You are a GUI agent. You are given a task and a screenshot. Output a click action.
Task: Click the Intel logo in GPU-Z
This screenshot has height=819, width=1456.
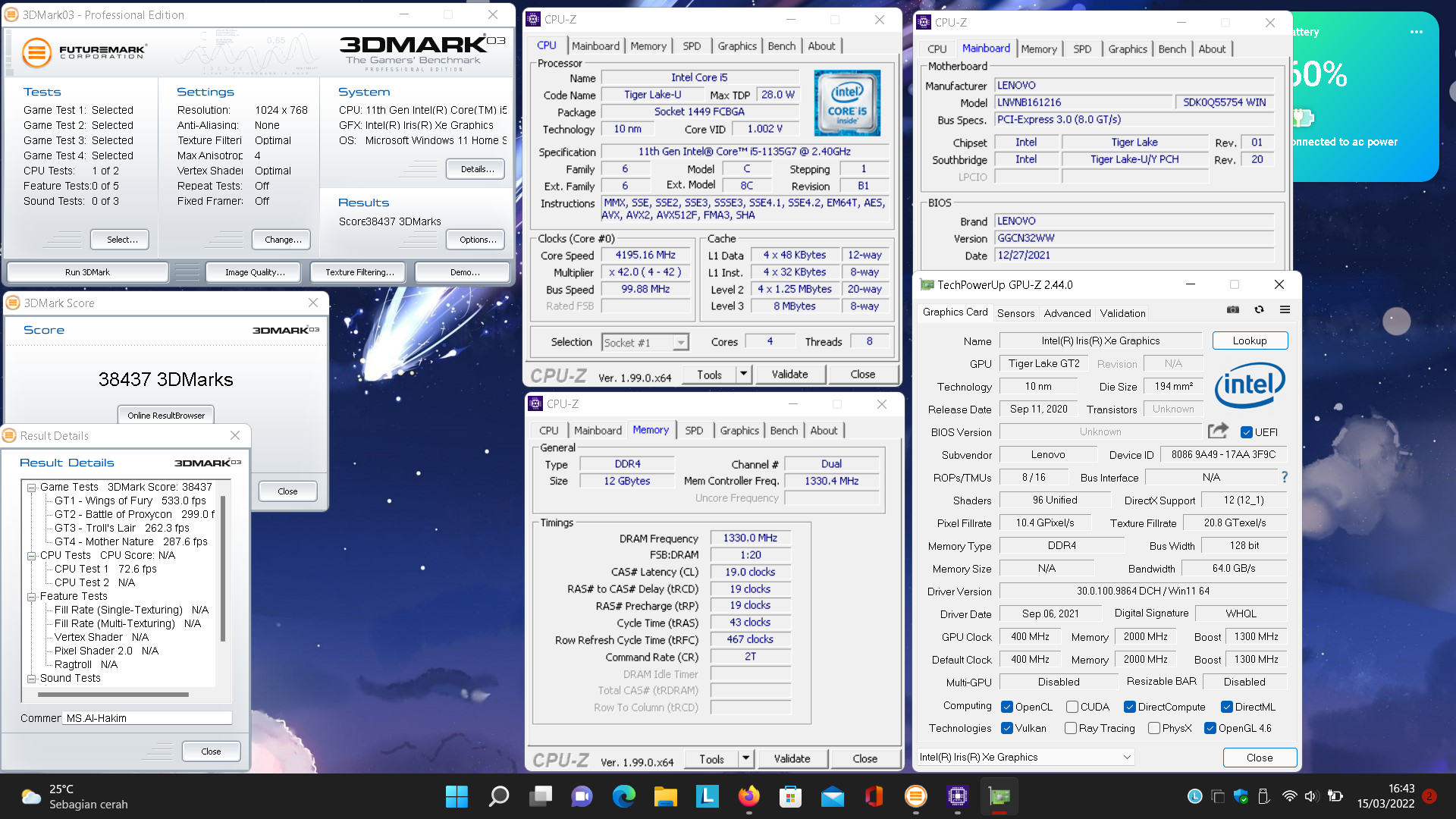[1250, 385]
